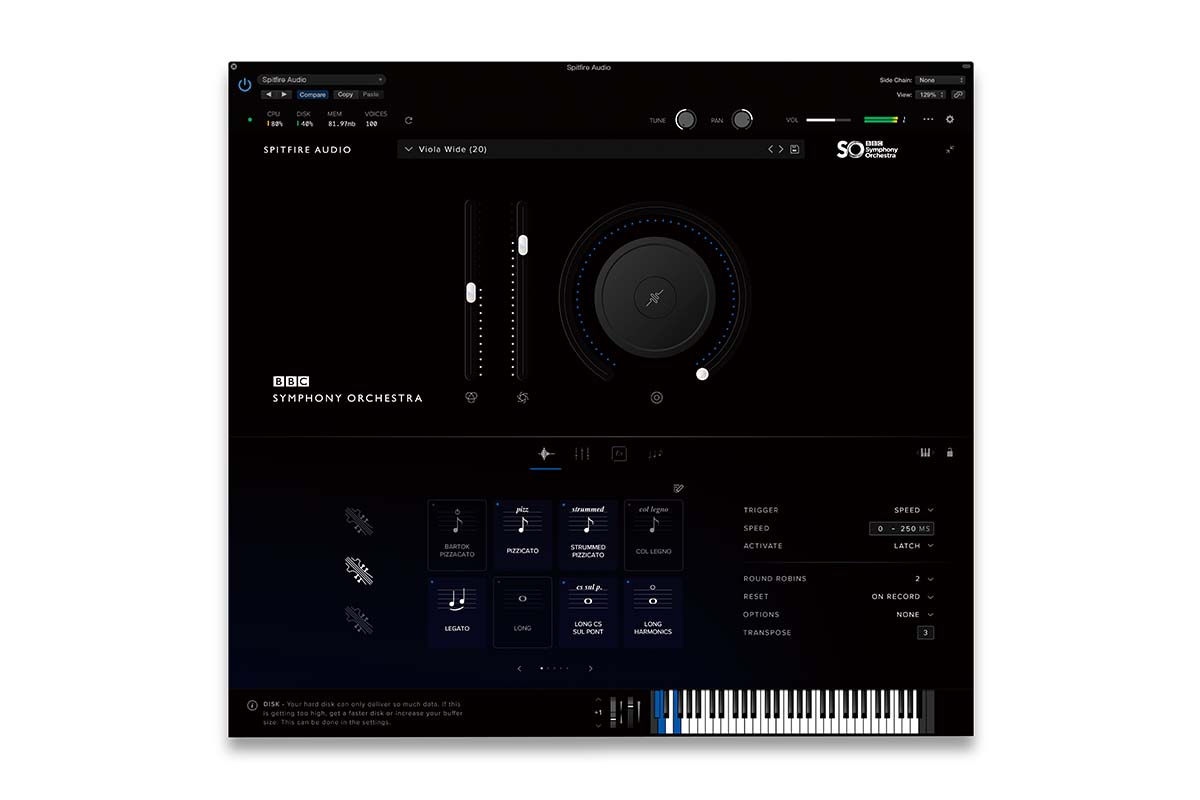Open the three-dots more options icon
This screenshot has height=800, width=1200.
928,119
